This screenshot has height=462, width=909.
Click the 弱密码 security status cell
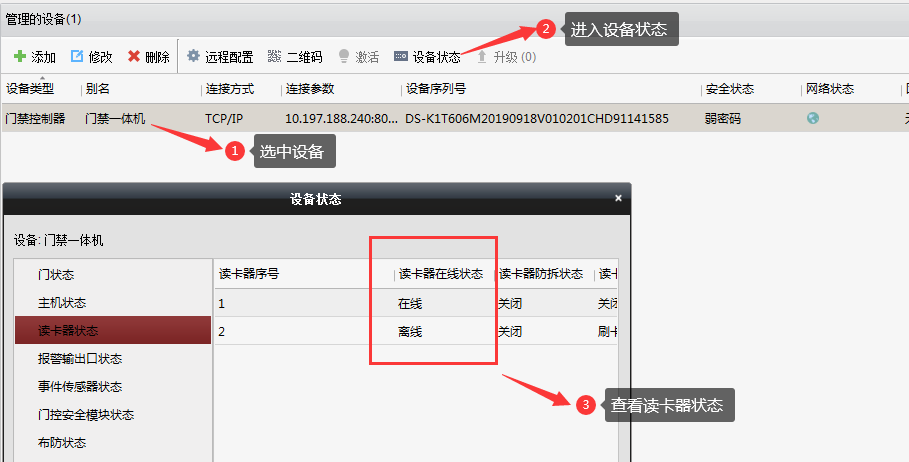tap(723, 119)
